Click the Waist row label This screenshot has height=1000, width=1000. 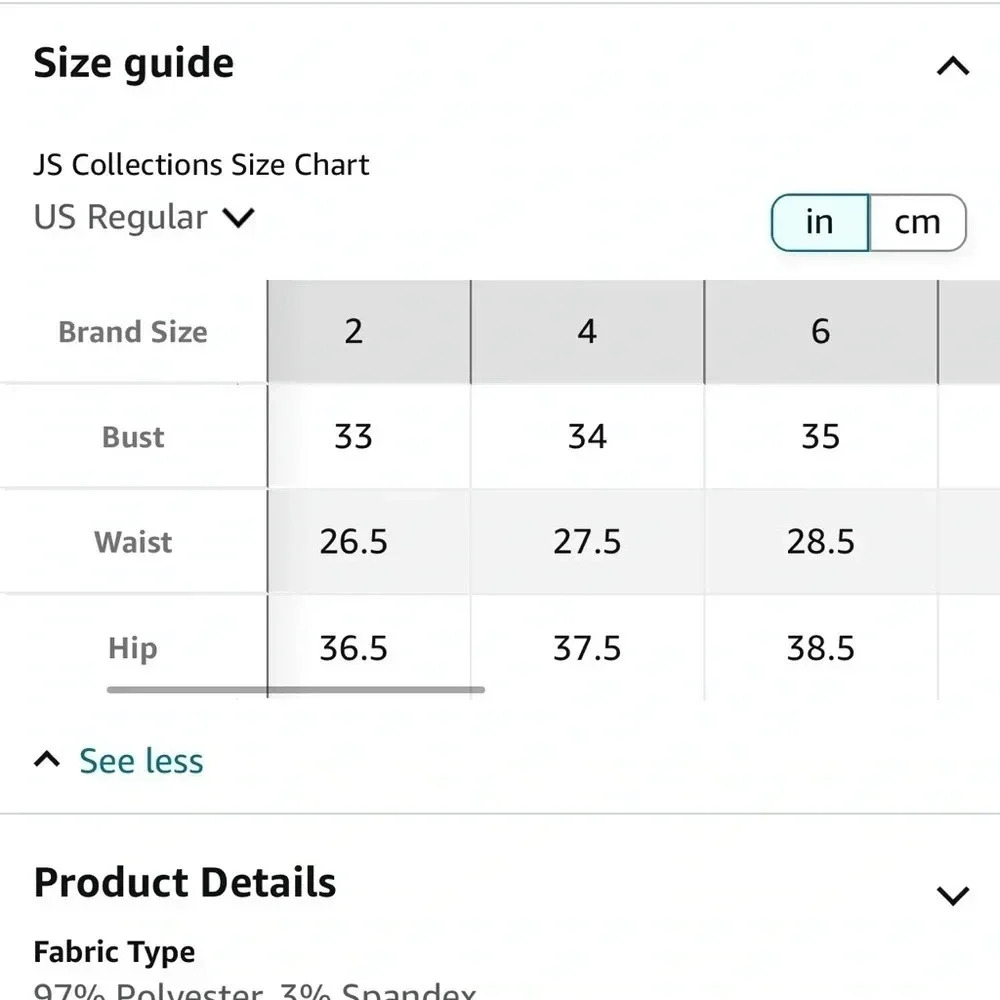click(x=133, y=542)
